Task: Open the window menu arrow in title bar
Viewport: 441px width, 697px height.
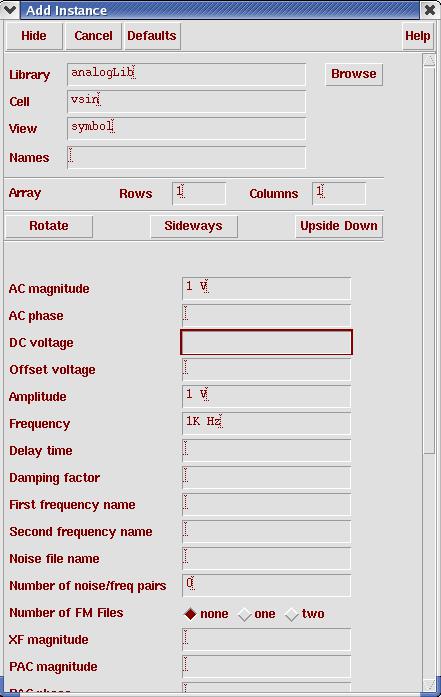Action: (10, 9)
